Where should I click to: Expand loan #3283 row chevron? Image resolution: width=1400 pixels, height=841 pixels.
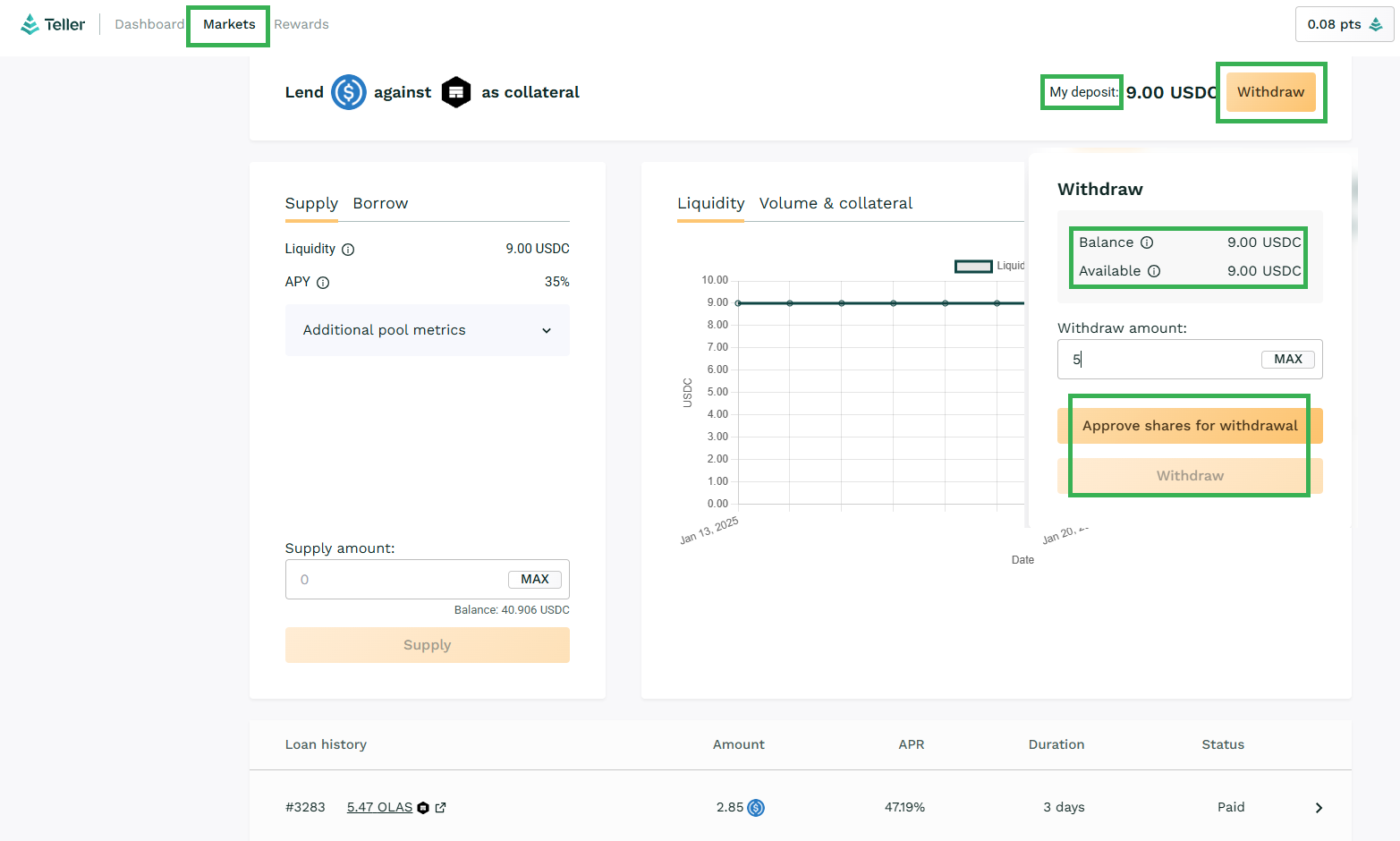pyautogui.click(x=1319, y=808)
